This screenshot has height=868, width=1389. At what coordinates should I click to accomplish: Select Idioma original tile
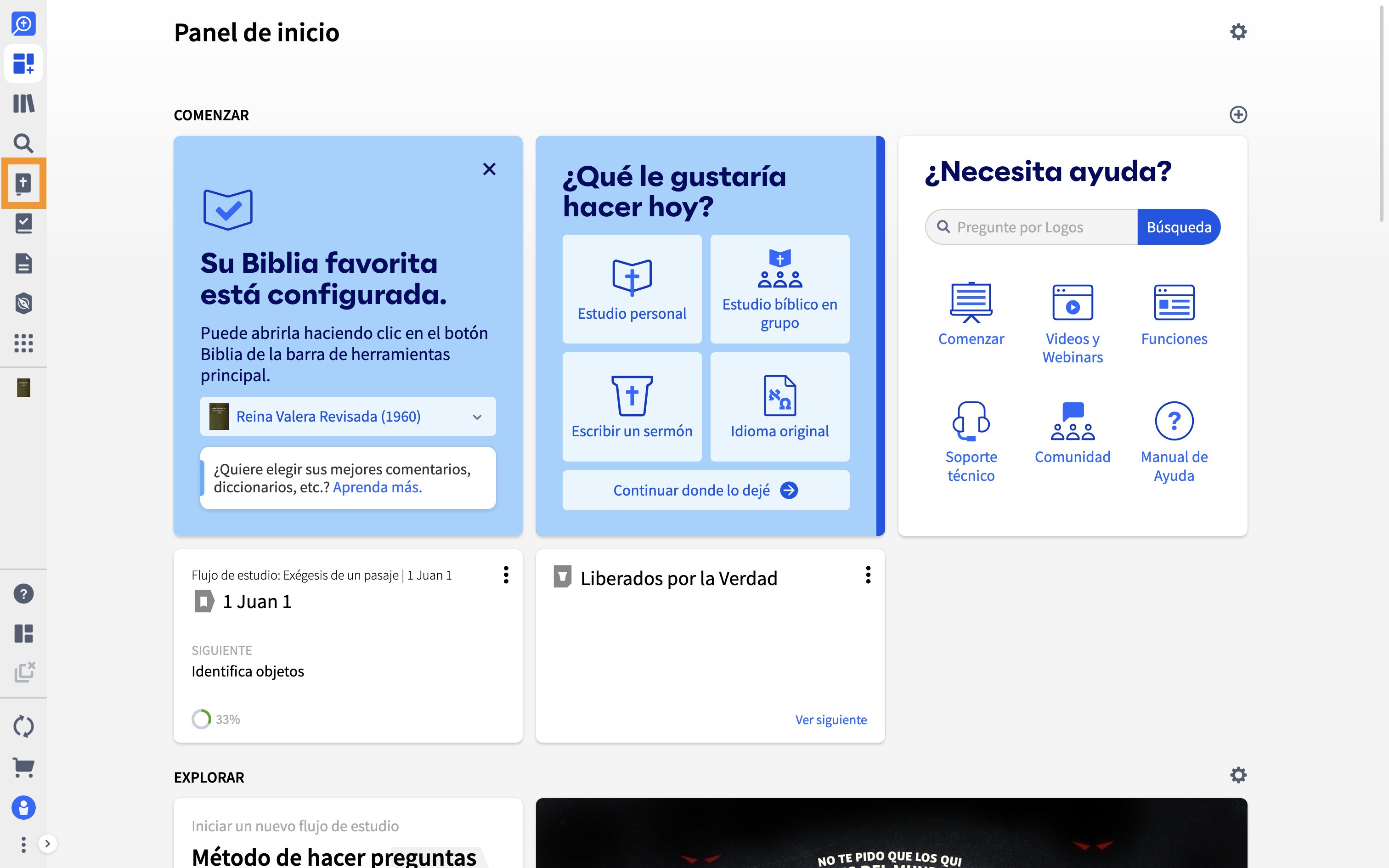779,406
